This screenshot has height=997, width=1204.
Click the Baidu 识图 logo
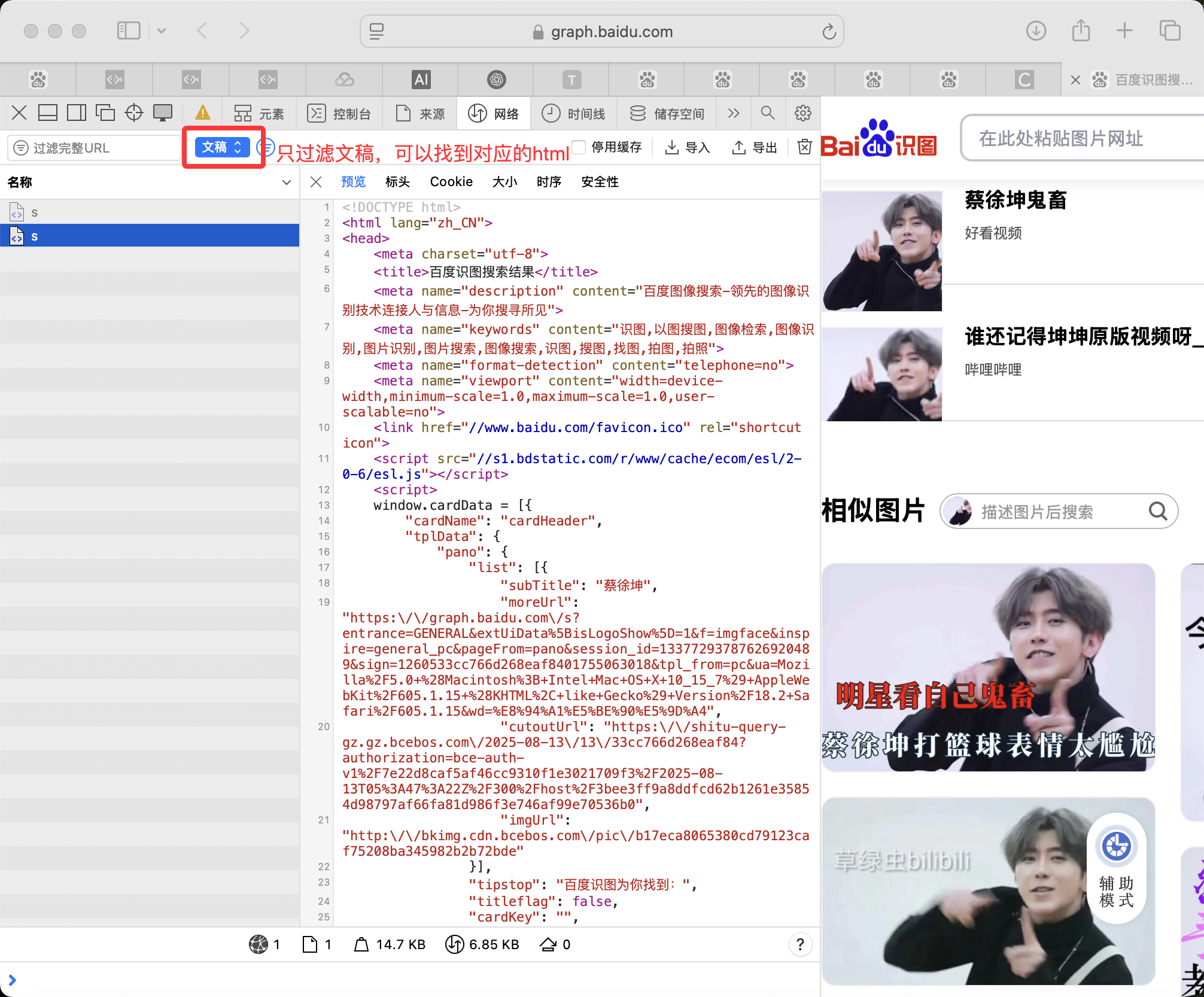pos(879,139)
